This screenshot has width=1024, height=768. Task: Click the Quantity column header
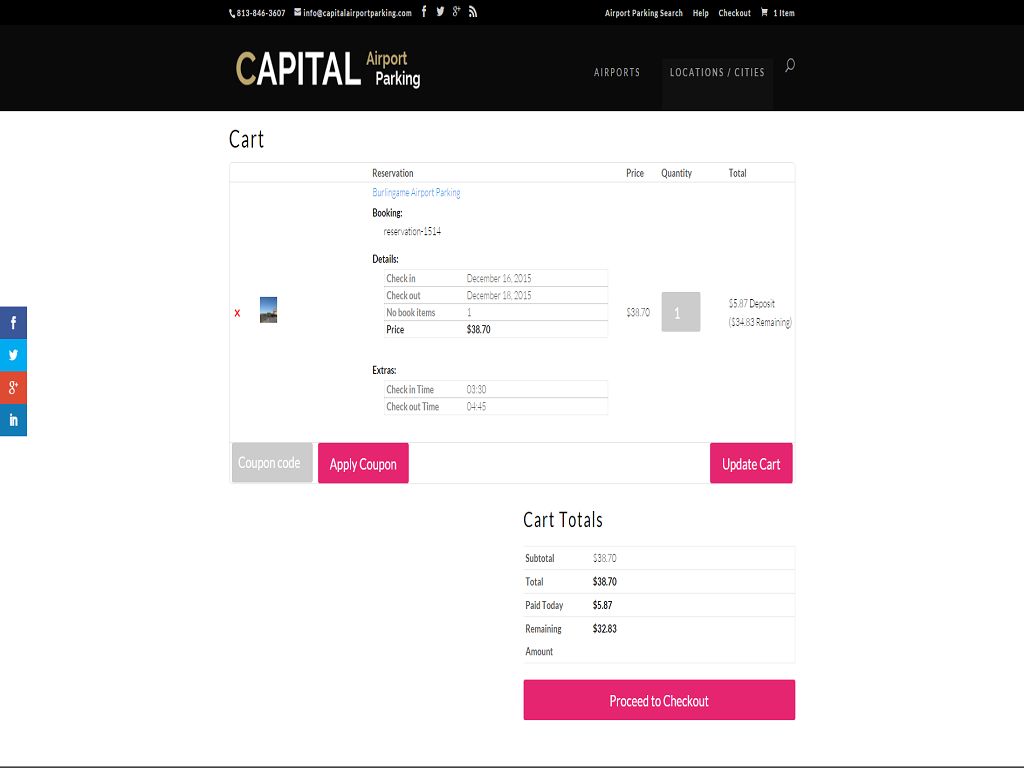coord(676,173)
